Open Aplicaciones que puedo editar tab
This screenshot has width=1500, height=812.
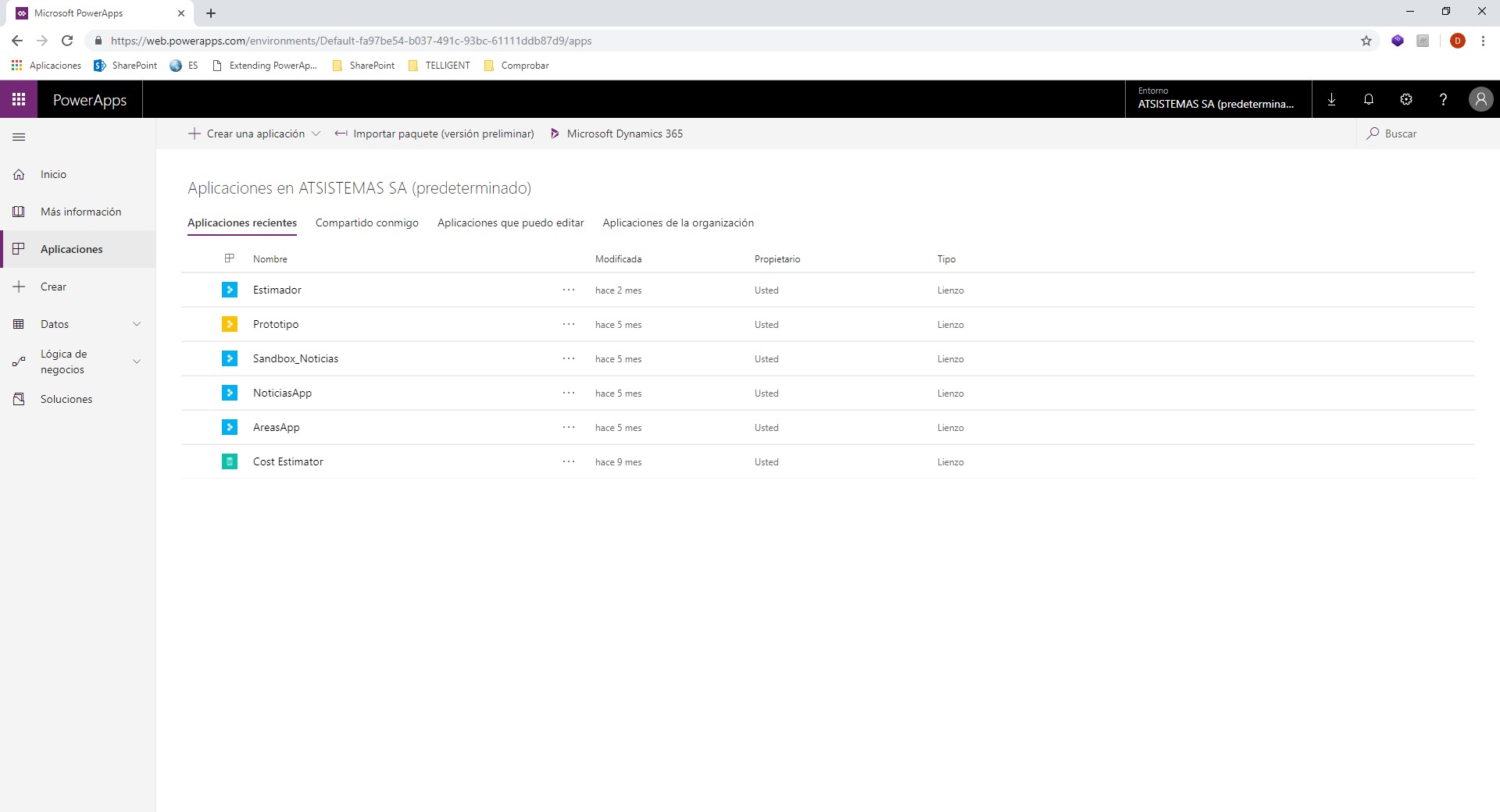(x=511, y=223)
